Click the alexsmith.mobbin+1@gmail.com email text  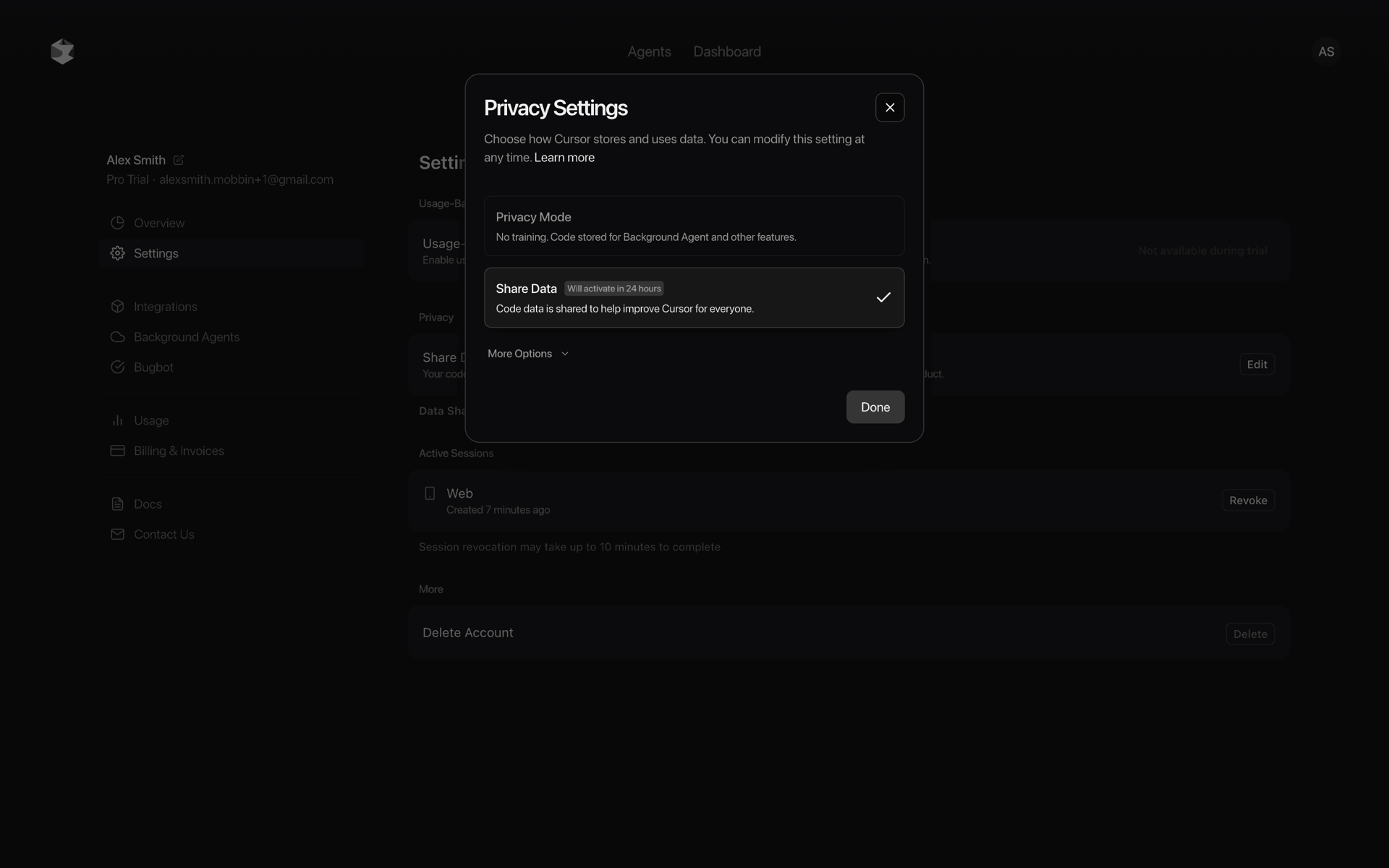(x=246, y=179)
